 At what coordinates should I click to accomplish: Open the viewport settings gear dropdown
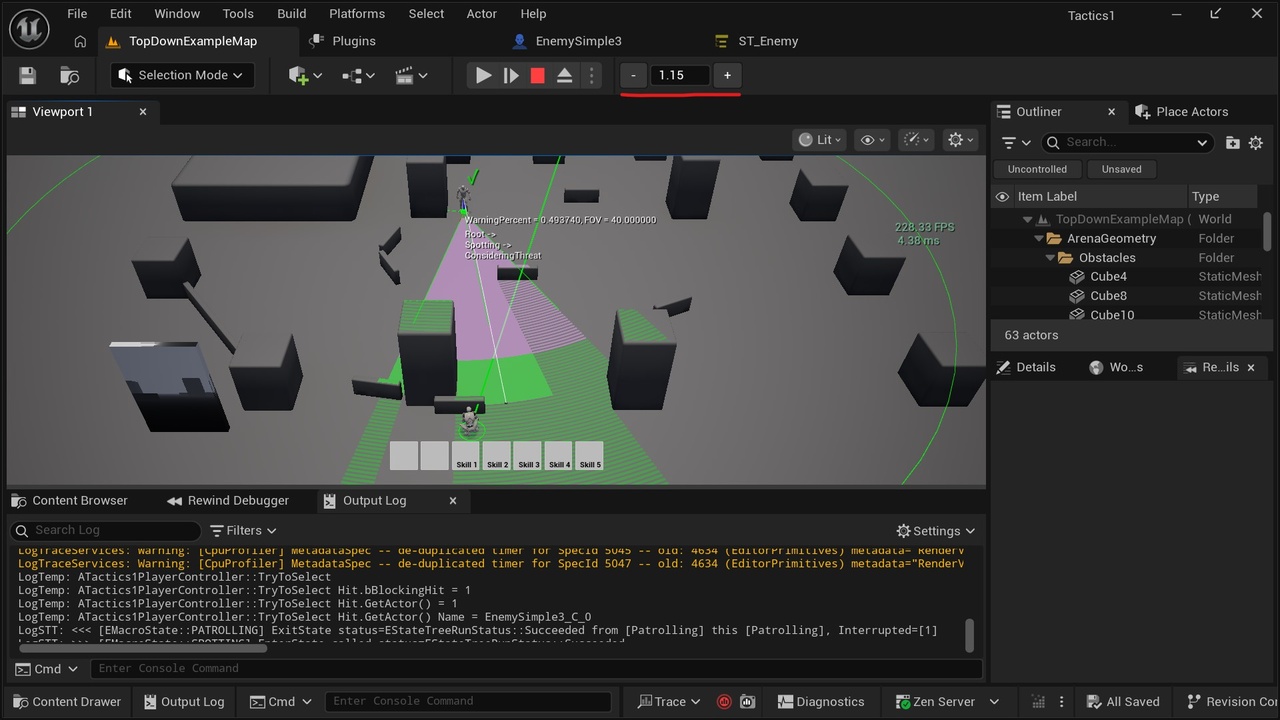[x=960, y=140]
